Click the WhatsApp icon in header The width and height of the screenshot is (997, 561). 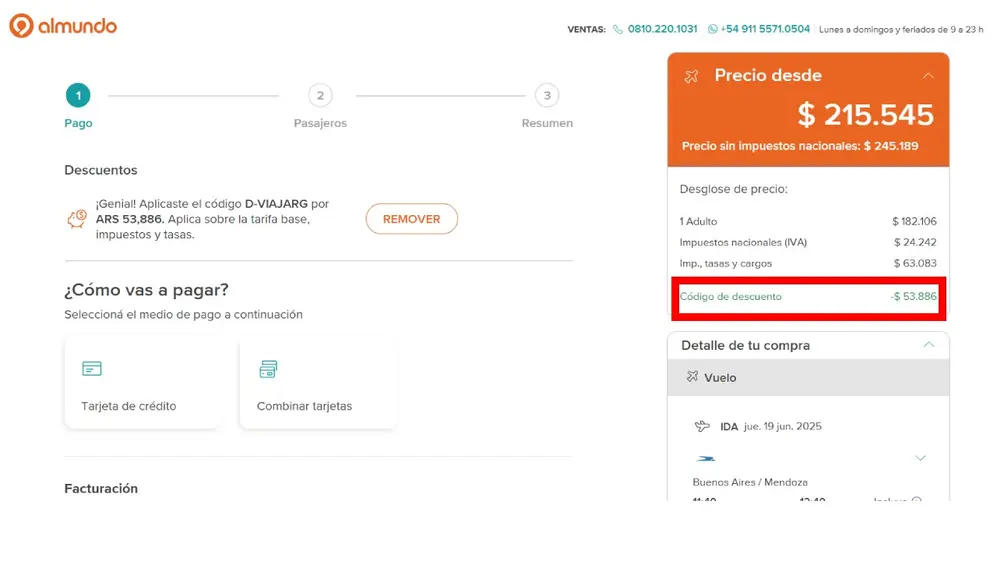713,29
